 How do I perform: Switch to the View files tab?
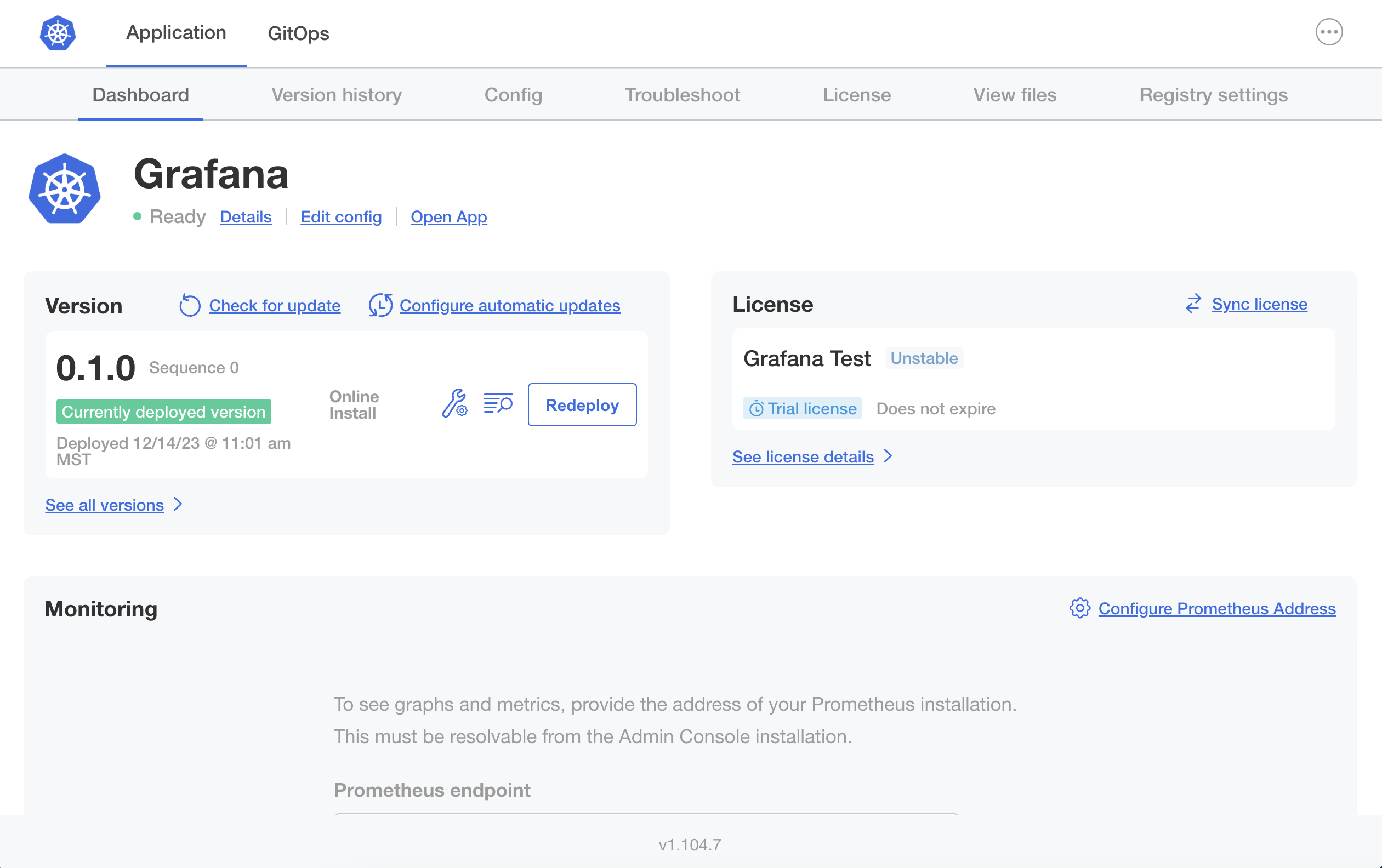click(x=1015, y=95)
